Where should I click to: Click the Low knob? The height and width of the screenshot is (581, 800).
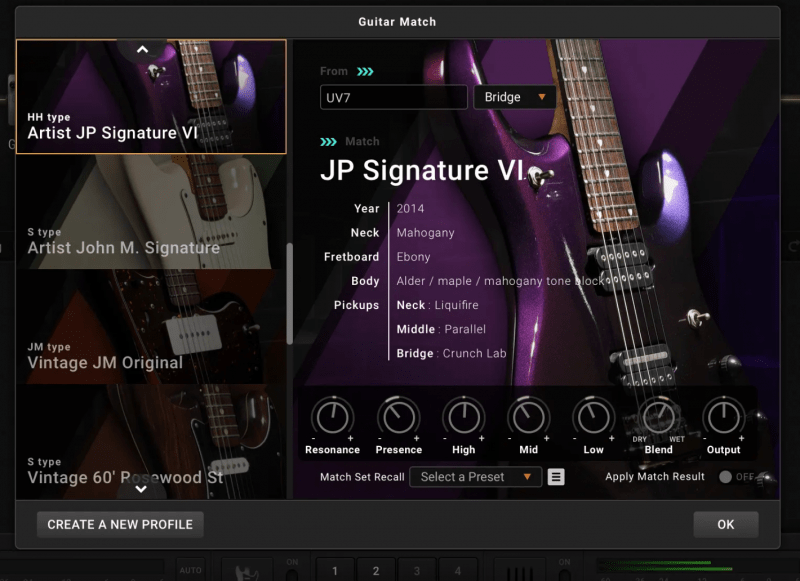(x=593, y=417)
